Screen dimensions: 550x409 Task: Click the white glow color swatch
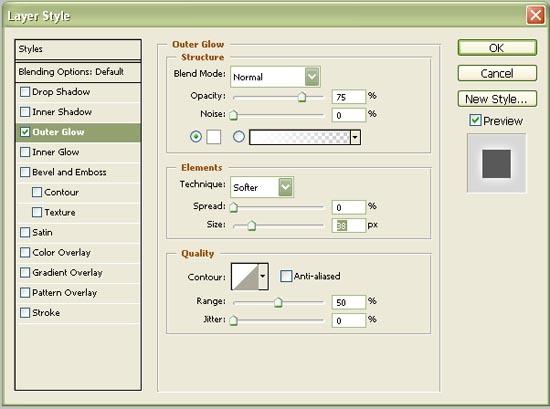(x=214, y=137)
